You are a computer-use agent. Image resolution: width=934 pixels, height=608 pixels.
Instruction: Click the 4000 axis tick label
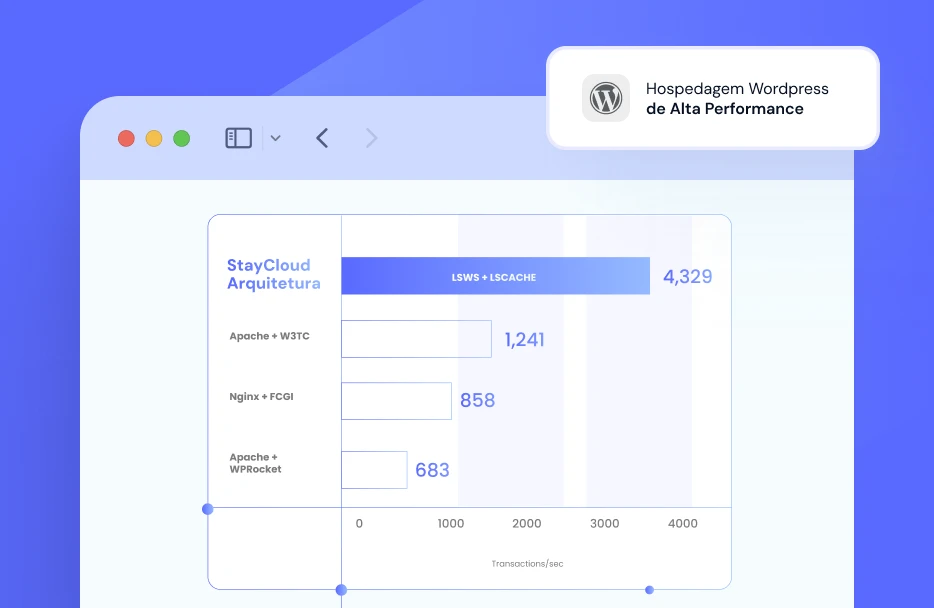coord(683,524)
